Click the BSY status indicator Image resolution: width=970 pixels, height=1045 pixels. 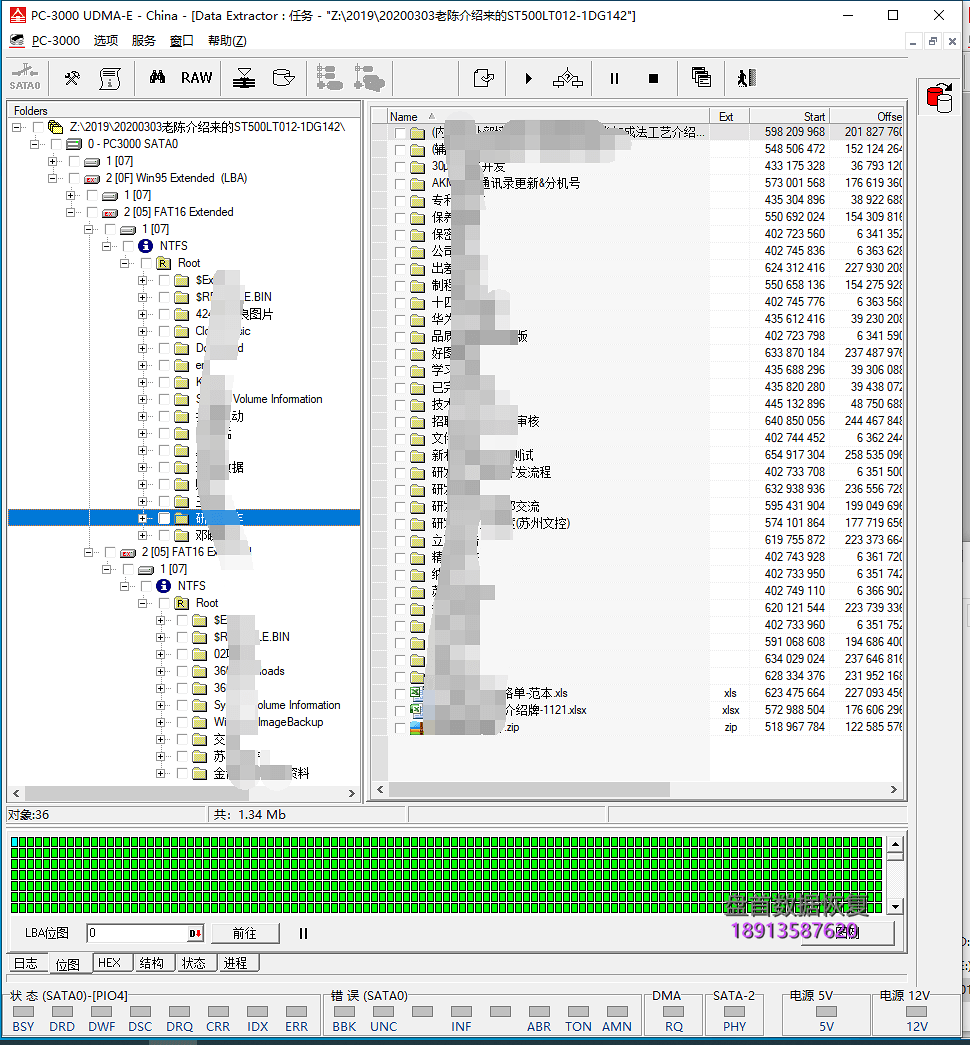click(23, 1012)
